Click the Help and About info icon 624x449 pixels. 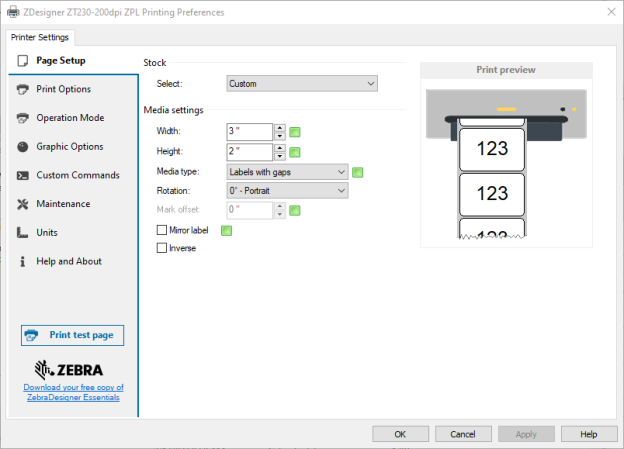pyautogui.click(x=23, y=261)
